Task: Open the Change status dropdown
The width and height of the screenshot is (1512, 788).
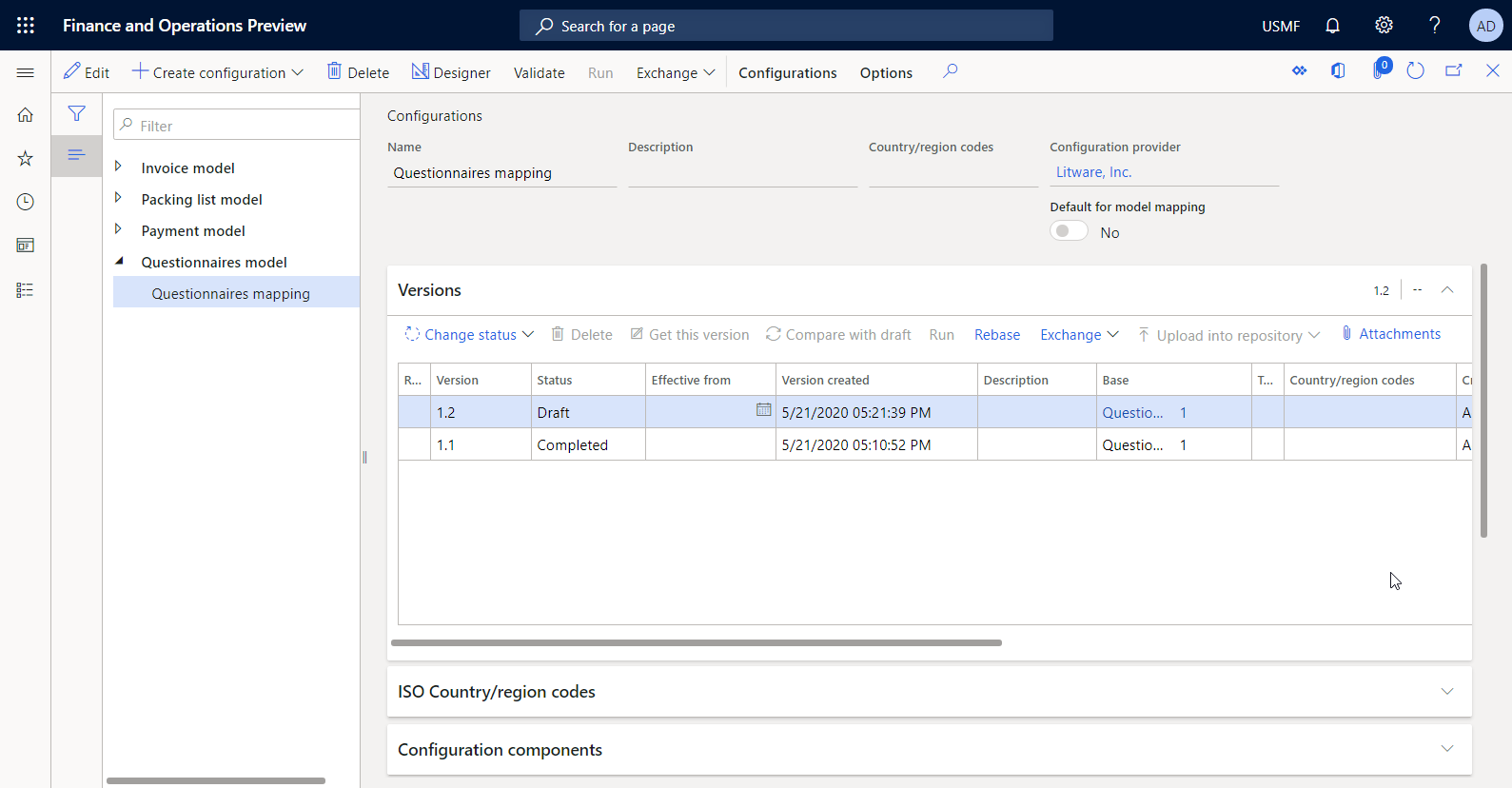Action: 469,334
